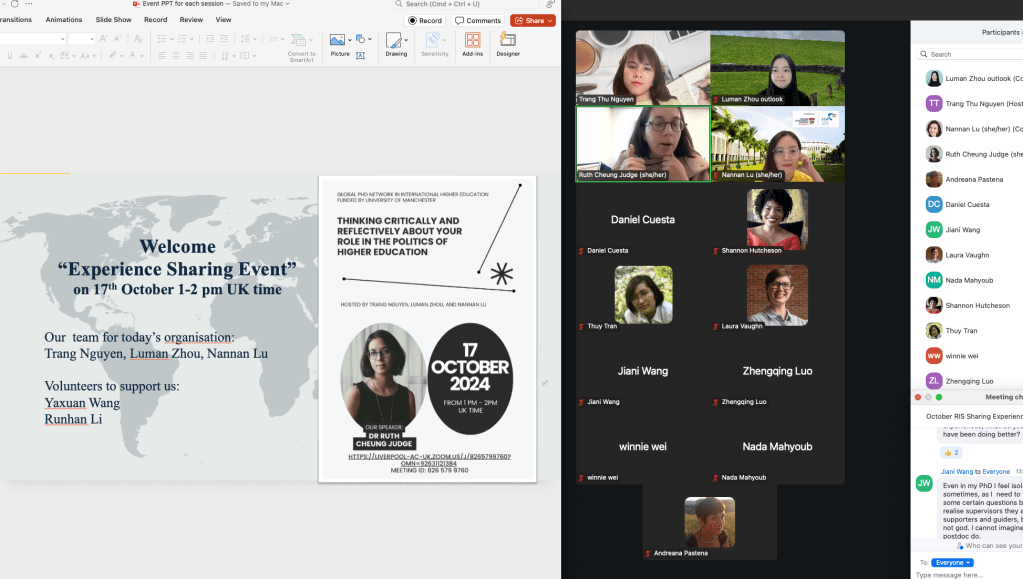
Task: Switch to the Slide Show tab
Action: tap(113, 19)
